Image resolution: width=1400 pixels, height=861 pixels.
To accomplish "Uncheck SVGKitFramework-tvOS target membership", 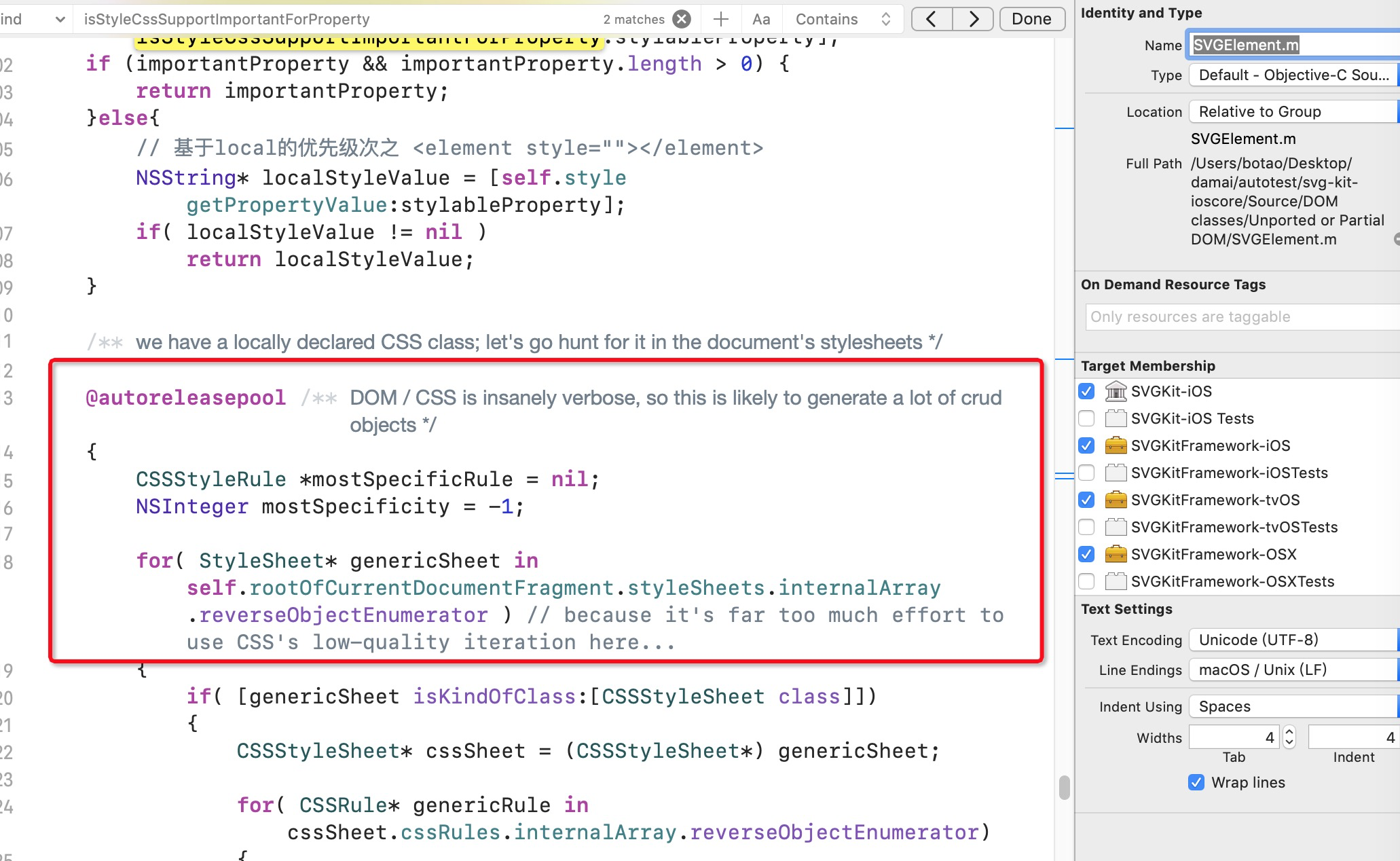I will [x=1086, y=500].
